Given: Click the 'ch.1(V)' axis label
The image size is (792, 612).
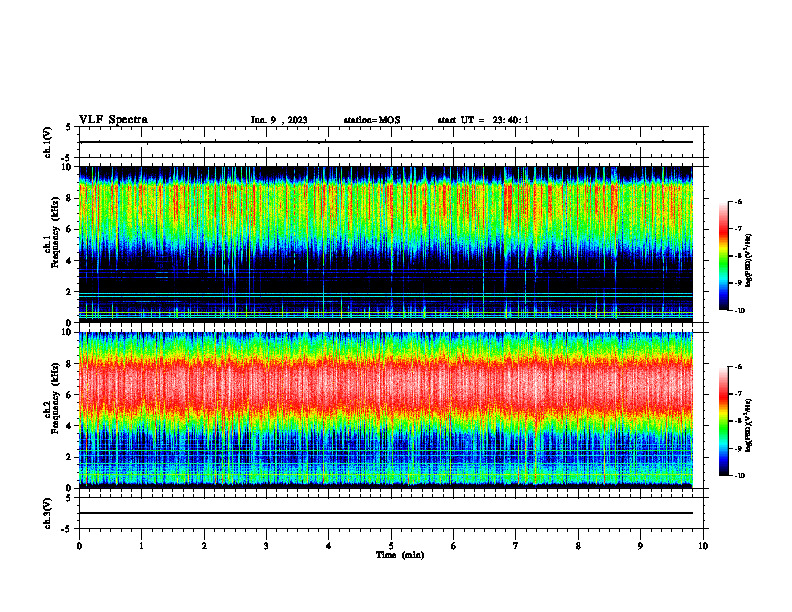Looking at the screenshot, I should click(x=48, y=142).
